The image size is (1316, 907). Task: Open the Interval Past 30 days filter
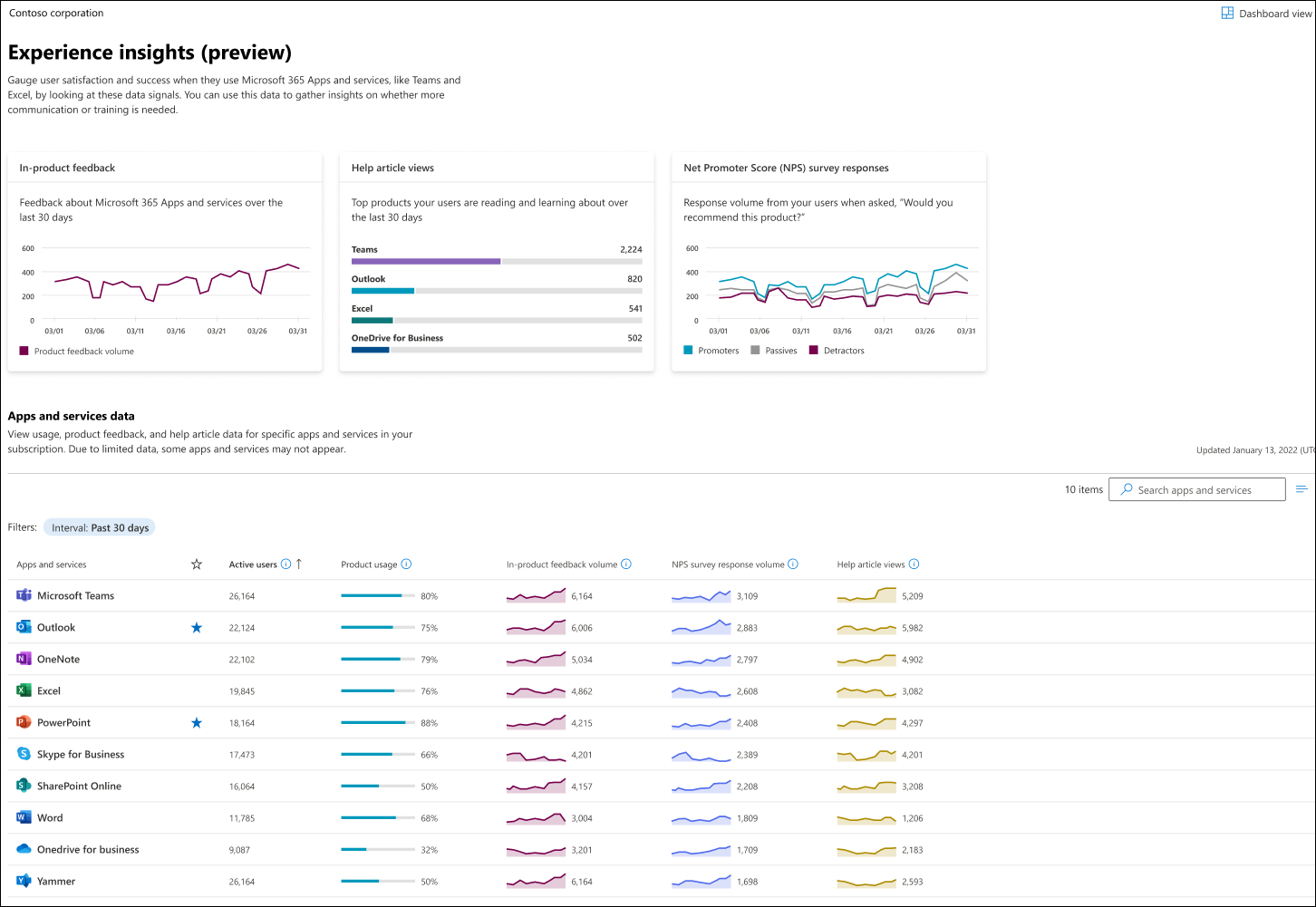click(99, 526)
